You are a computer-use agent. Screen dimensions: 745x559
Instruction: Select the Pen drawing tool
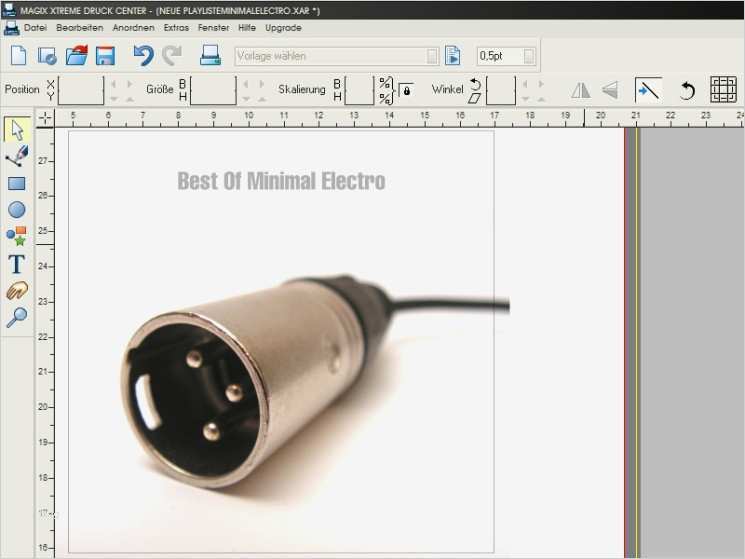[17, 156]
